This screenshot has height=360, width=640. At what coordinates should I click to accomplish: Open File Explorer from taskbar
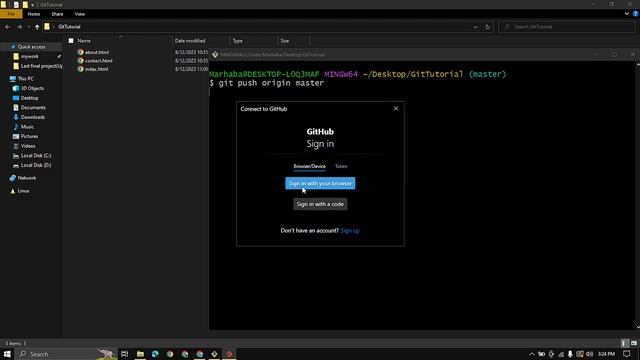tap(140, 354)
